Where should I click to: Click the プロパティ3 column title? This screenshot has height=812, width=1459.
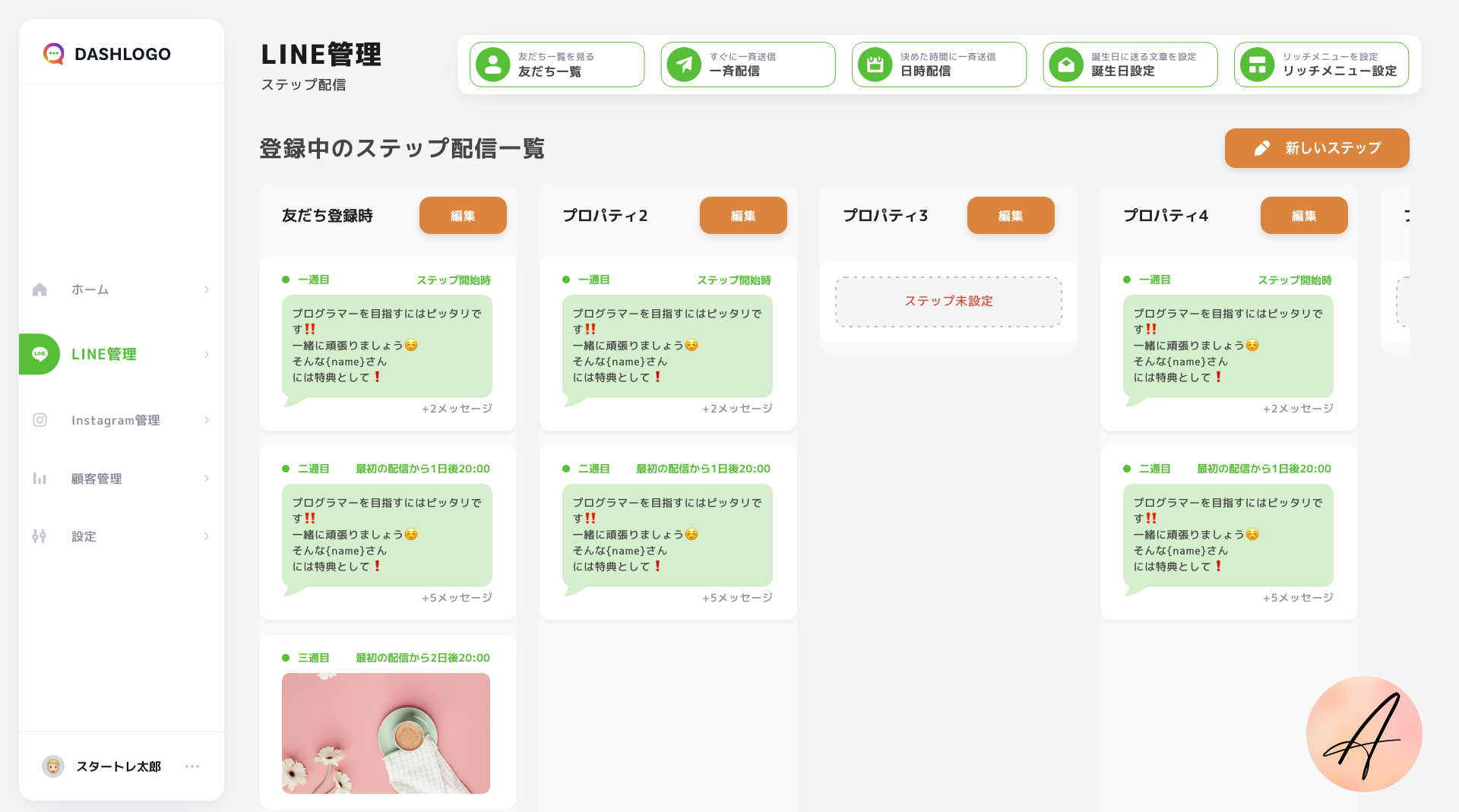(x=885, y=216)
